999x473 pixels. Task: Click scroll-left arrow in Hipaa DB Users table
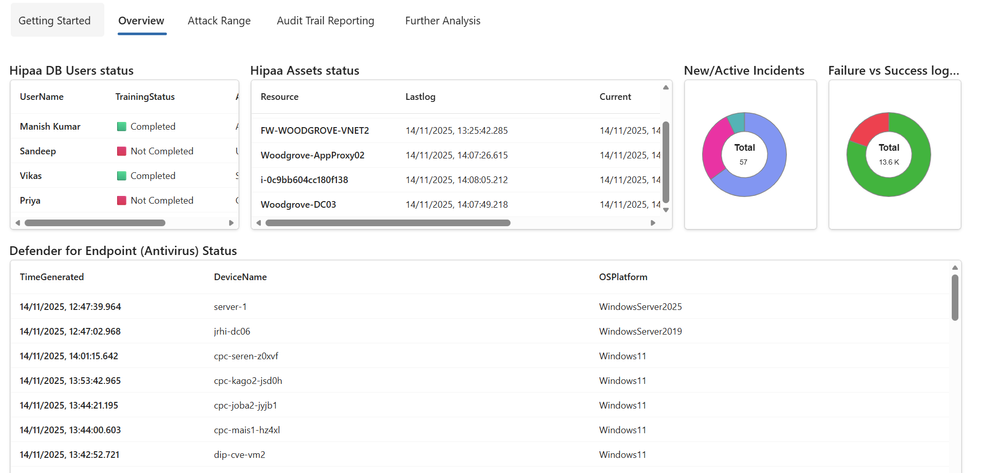coord(16,223)
